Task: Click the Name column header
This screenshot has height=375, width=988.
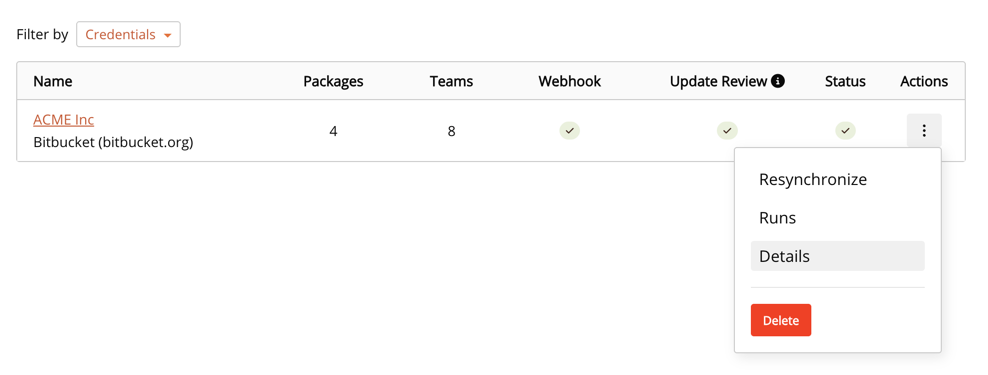Action: [53, 81]
